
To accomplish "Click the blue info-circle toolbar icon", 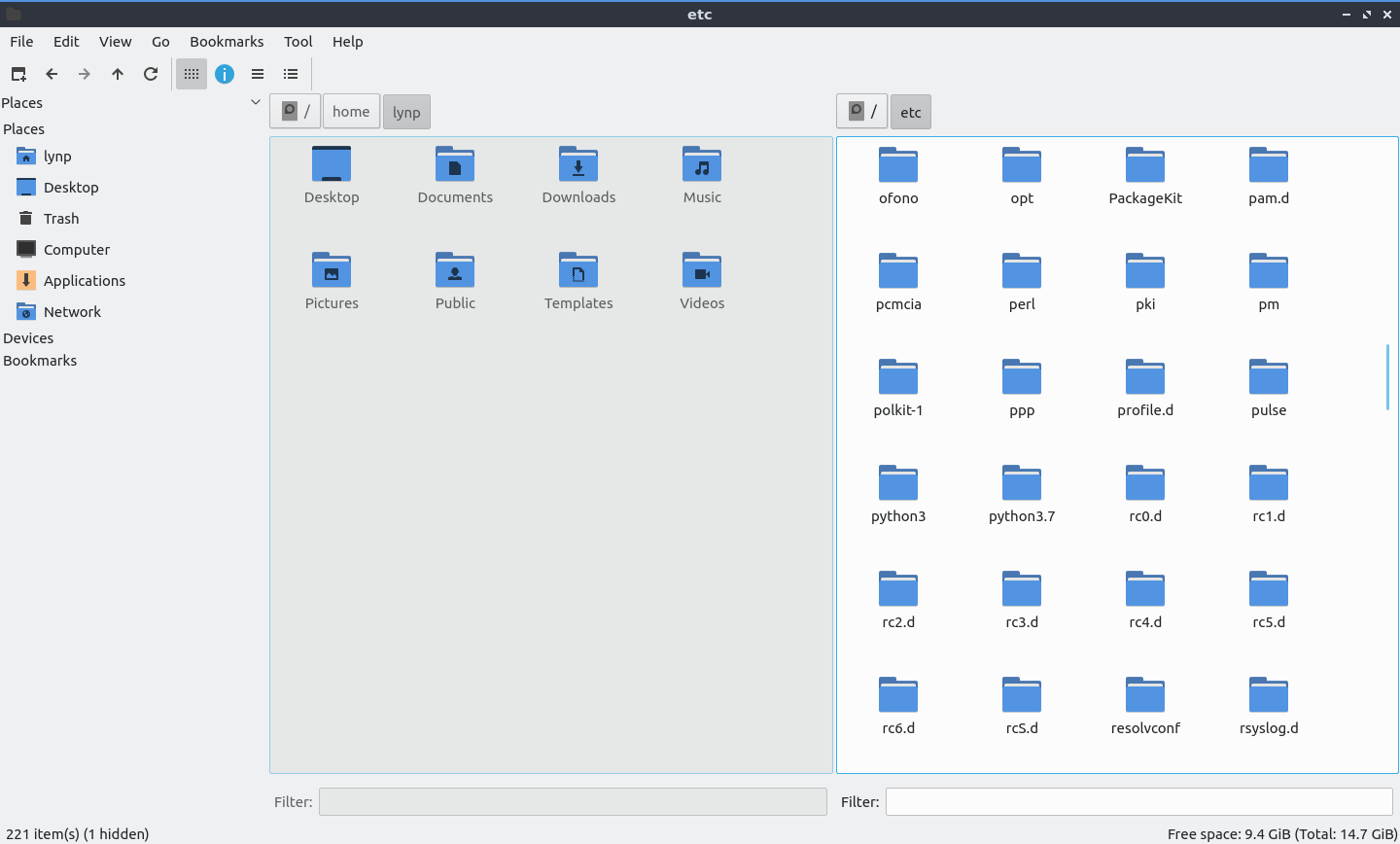I will [x=225, y=74].
